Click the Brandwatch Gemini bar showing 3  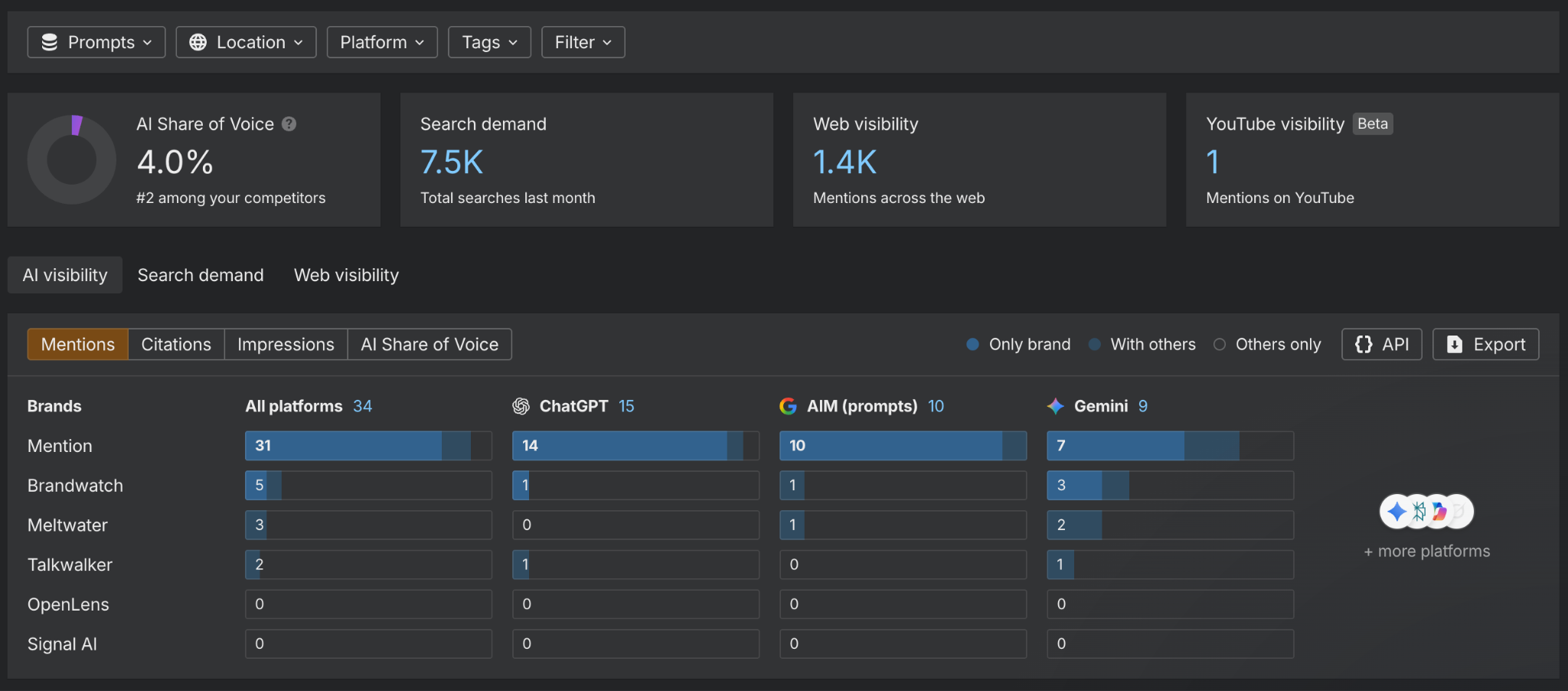pos(1171,486)
